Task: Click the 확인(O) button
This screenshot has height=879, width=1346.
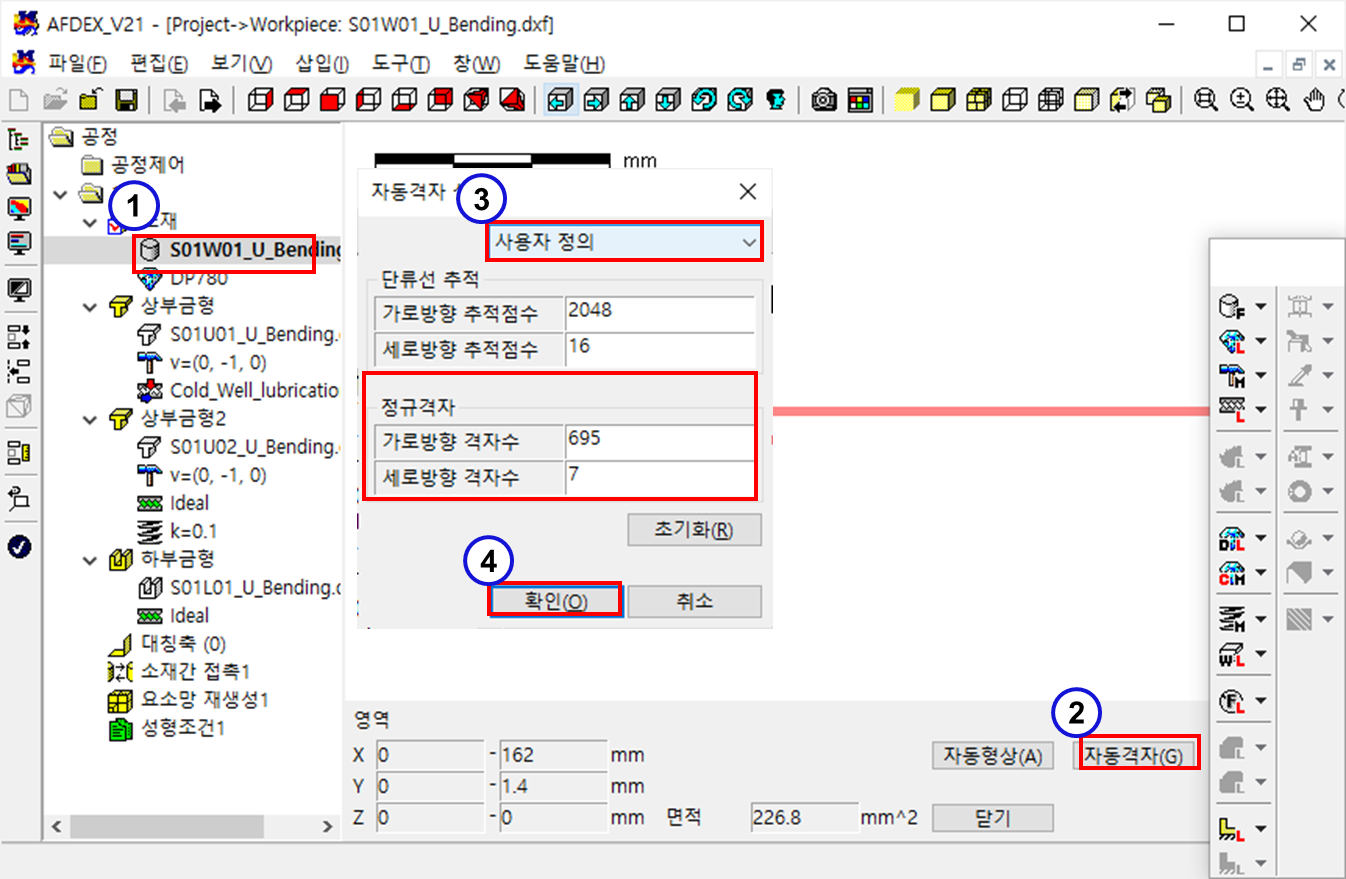Action: (x=556, y=601)
